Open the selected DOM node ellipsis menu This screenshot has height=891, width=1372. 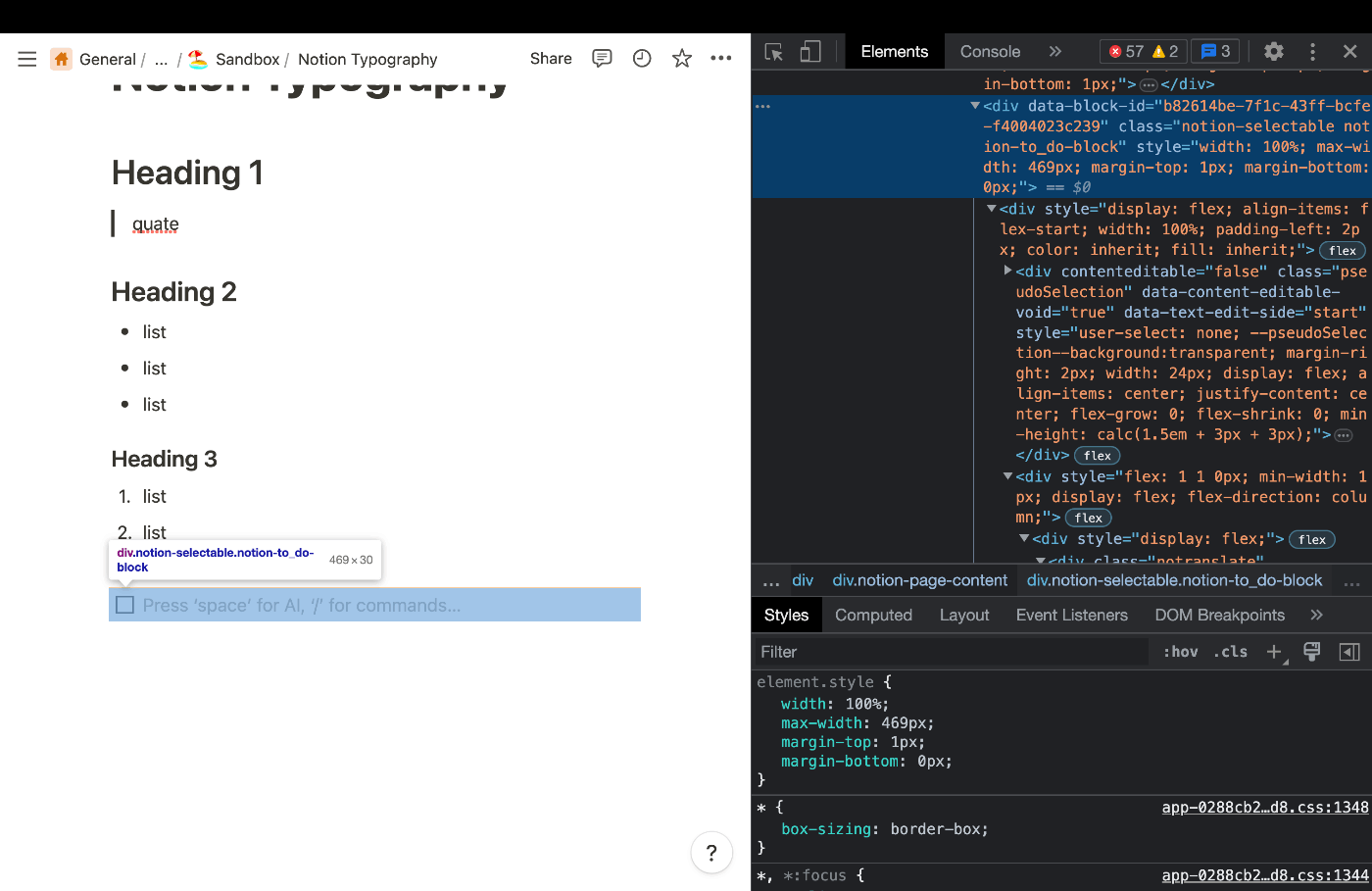(x=763, y=106)
